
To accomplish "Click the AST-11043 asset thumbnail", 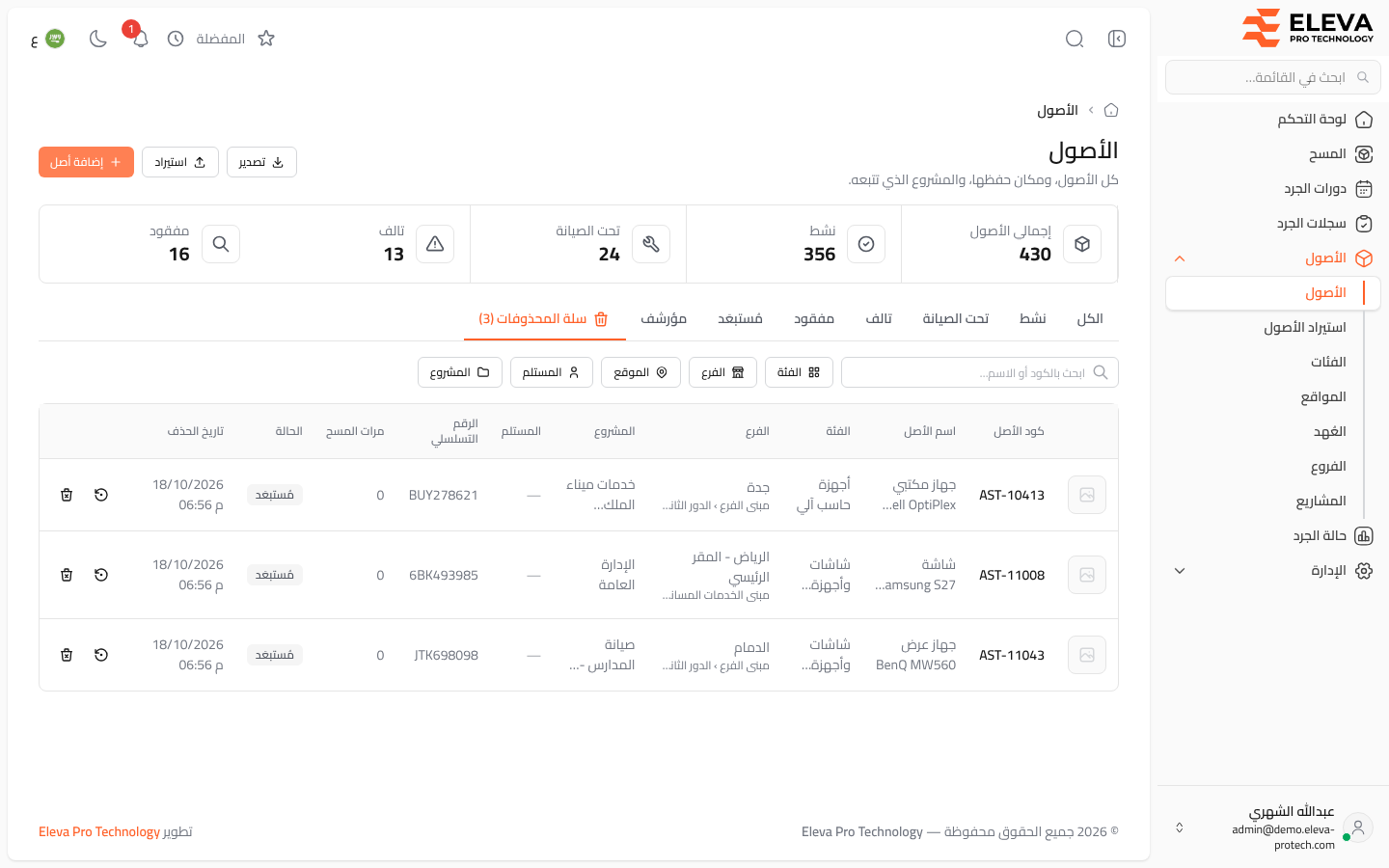I will [1087, 655].
